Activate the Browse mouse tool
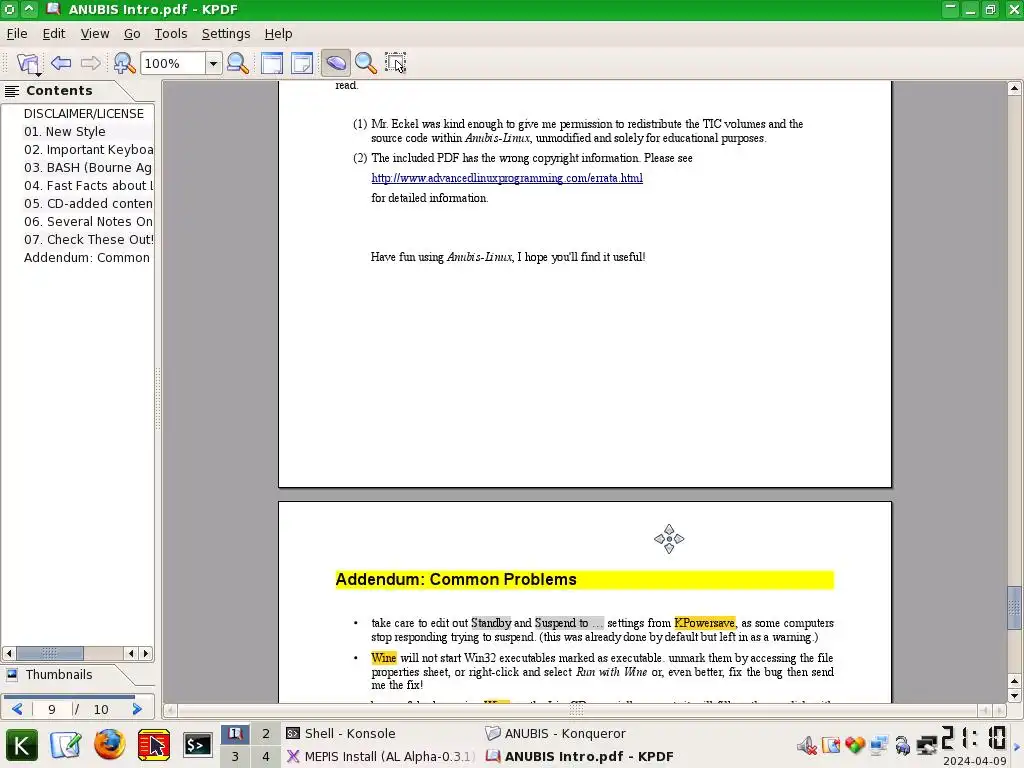Screen dimensions: 1024x768 pos(336,63)
